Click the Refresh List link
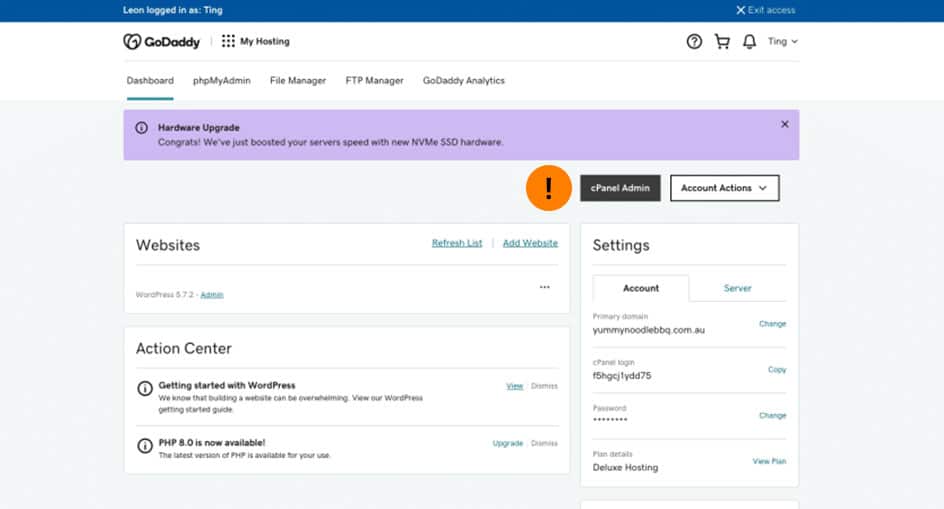Screen dimensions: 944x509 coord(457,243)
